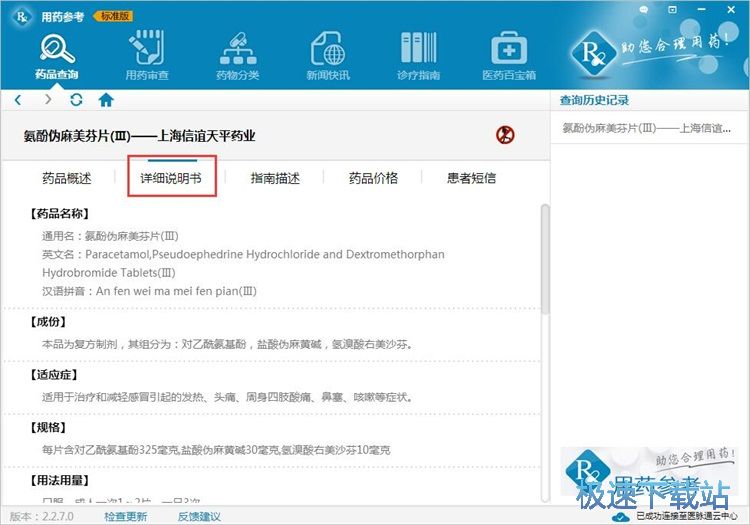The image size is (750, 525).
Task: Click the red prohibited-use warning icon
Action: tap(505, 135)
